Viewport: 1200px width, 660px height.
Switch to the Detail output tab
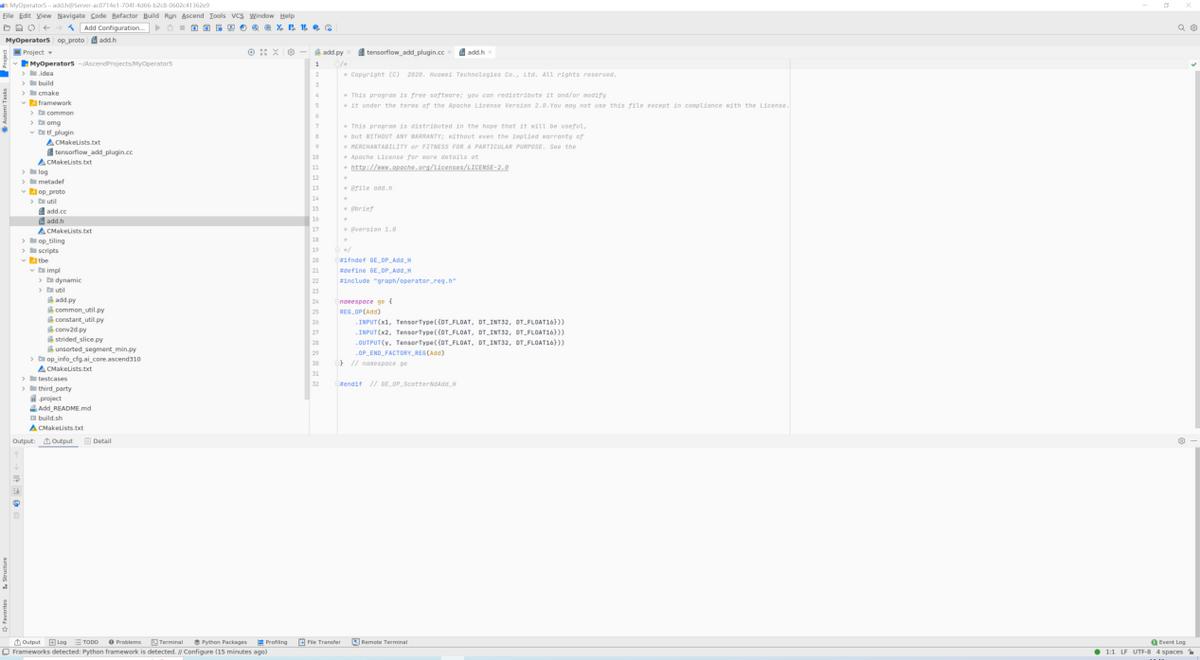(x=101, y=441)
